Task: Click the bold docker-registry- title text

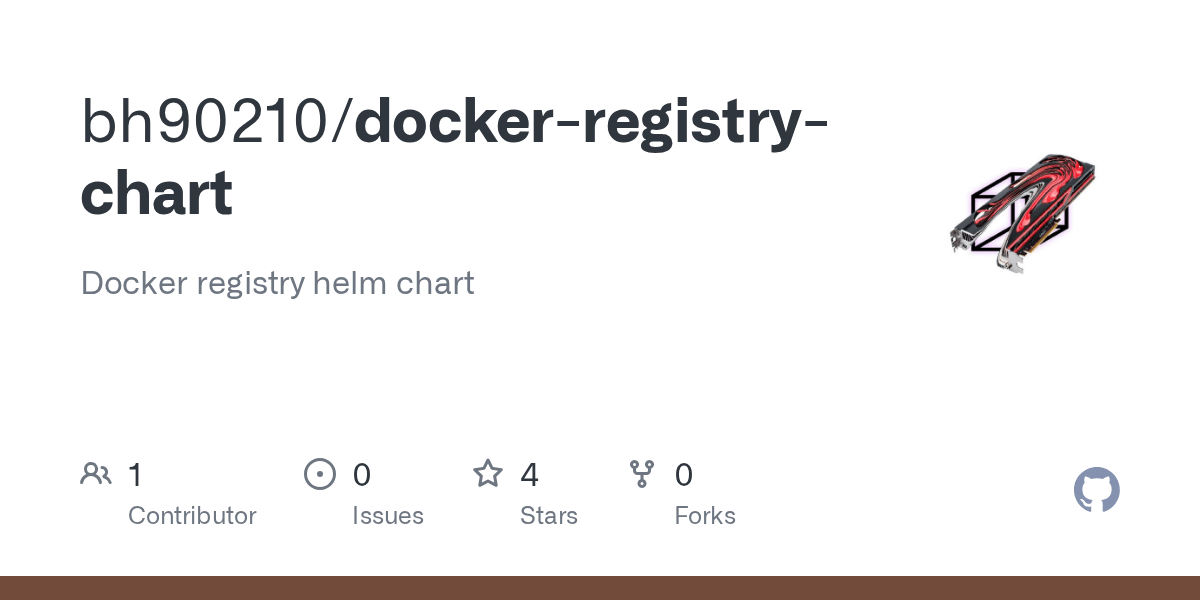Action: 591,124
